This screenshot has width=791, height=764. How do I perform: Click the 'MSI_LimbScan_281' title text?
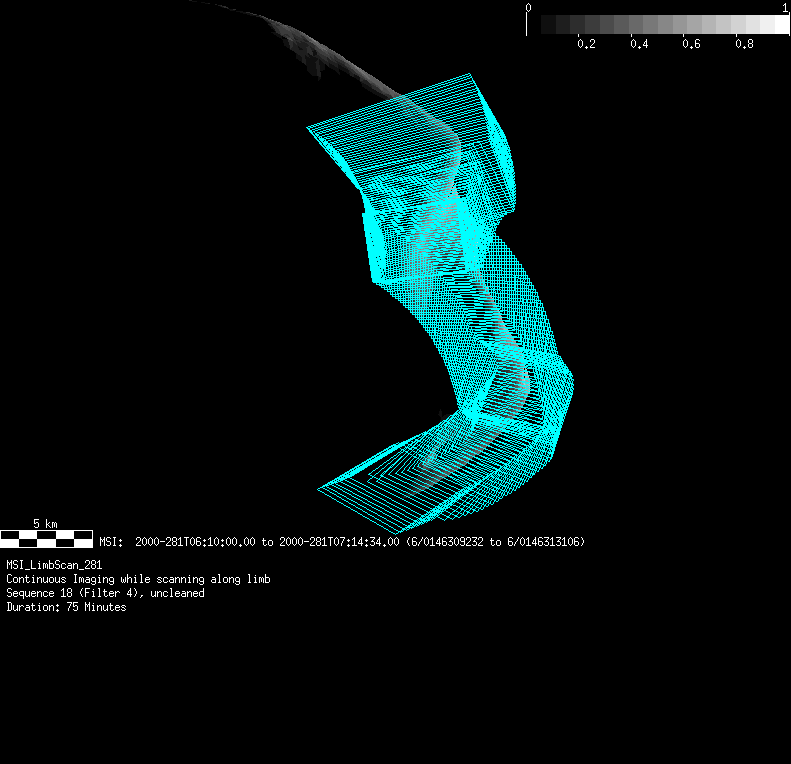(x=54, y=565)
